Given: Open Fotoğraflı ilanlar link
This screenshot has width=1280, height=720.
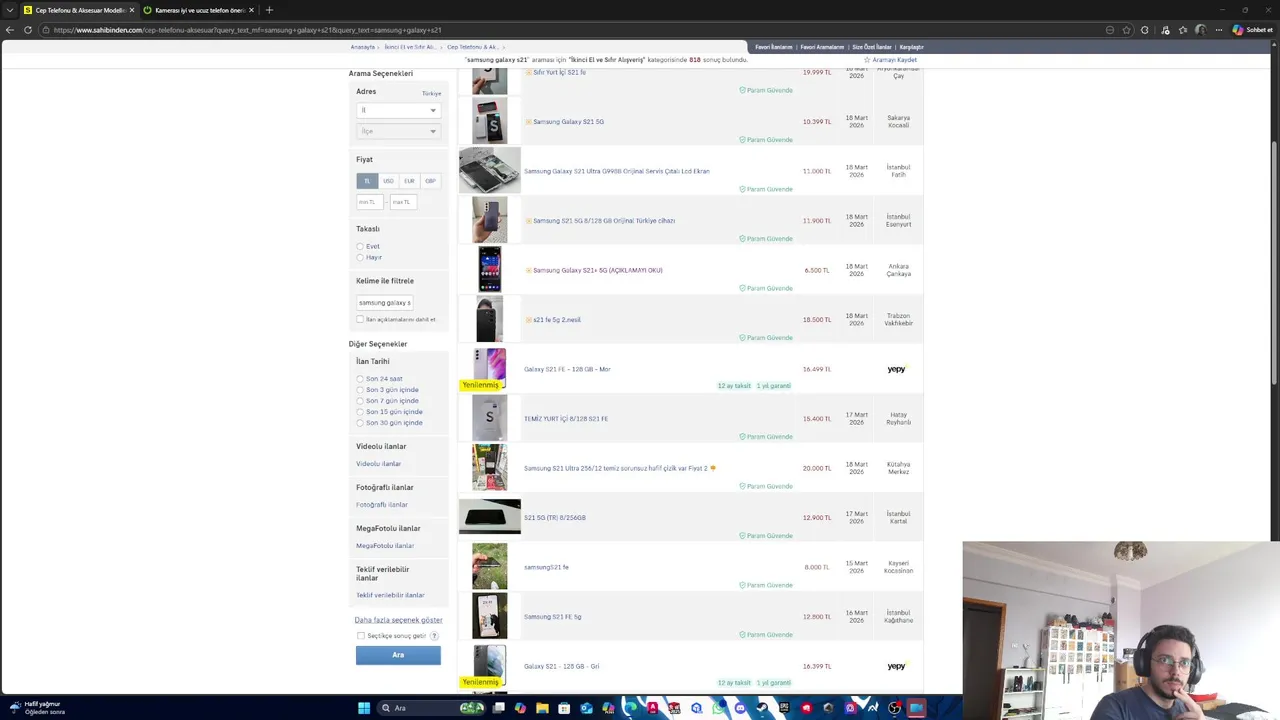Looking at the screenshot, I should [x=382, y=505].
